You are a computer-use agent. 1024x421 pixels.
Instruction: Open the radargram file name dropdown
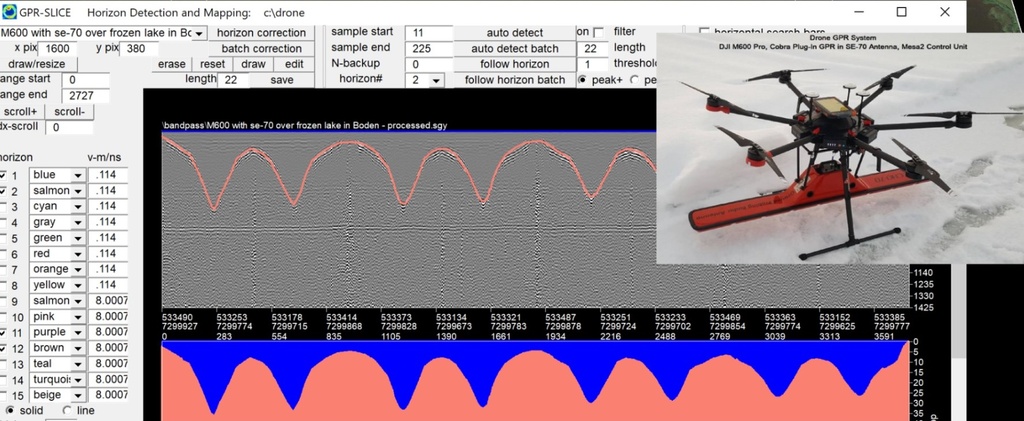pos(199,33)
